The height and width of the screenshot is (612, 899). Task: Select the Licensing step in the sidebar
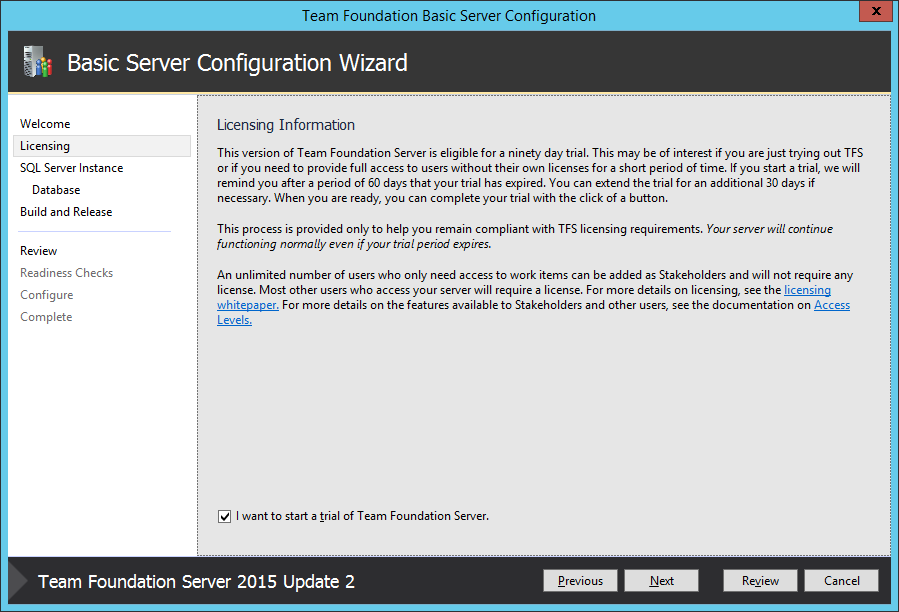[x=102, y=146]
